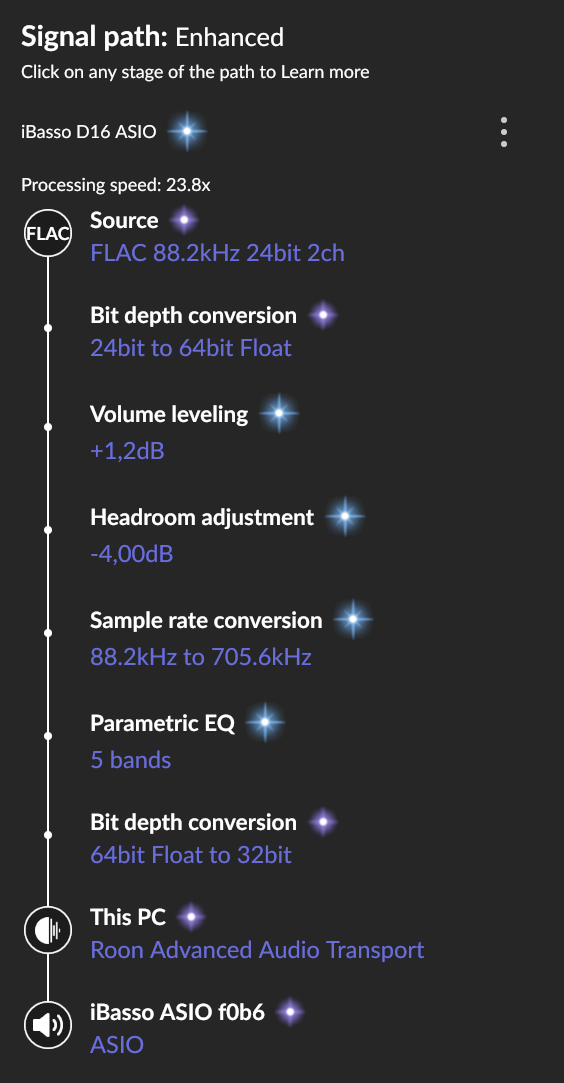Click the speaker output device icon
564x1083 pixels.
[48, 1025]
